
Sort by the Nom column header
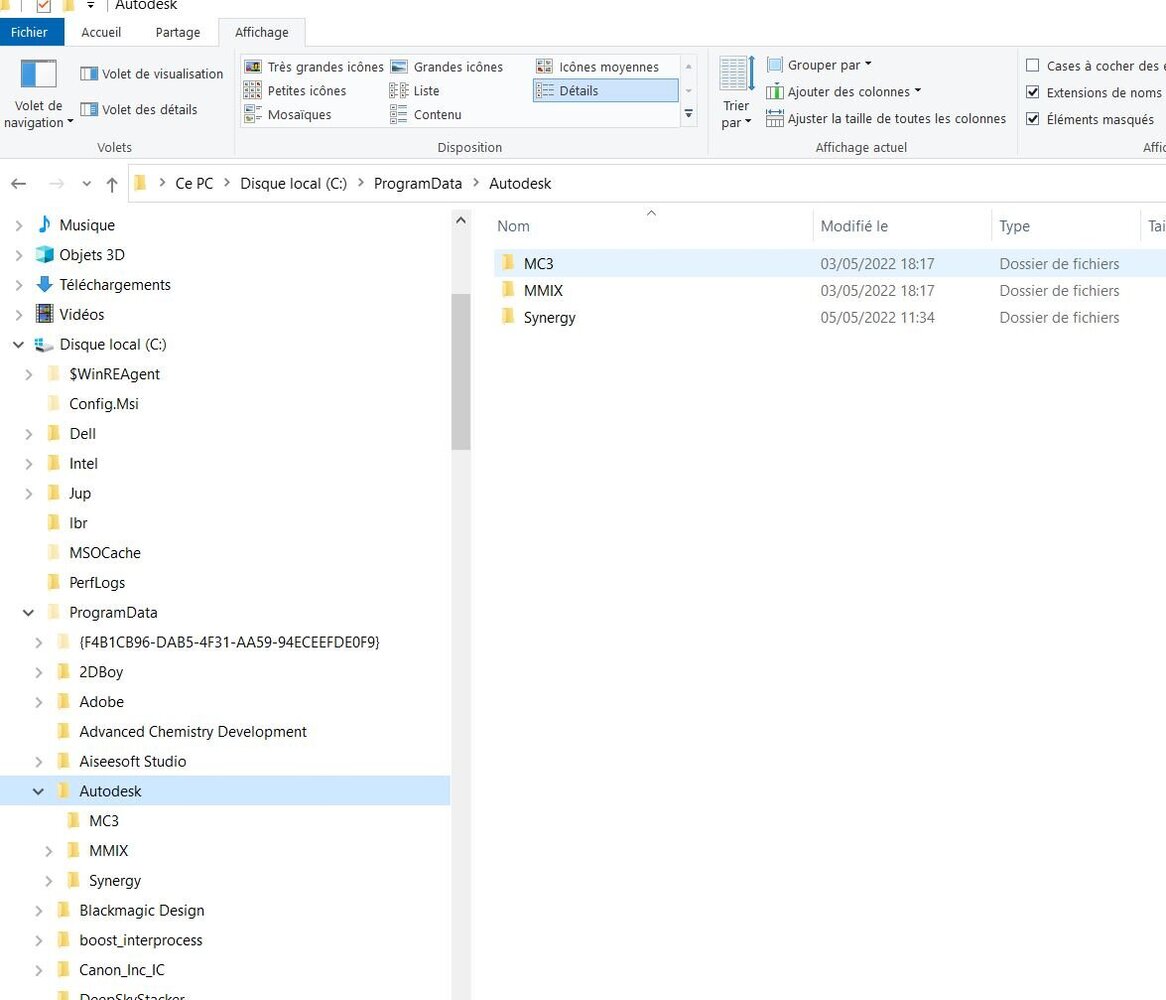(x=653, y=226)
